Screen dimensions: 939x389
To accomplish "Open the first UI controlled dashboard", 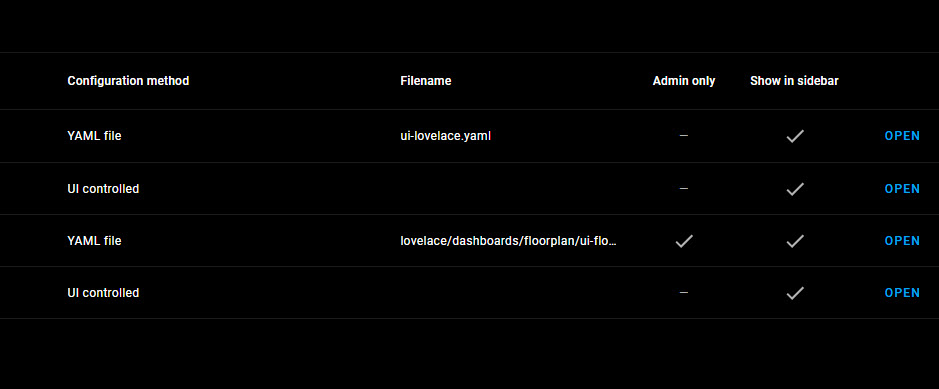I will coord(902,189).
